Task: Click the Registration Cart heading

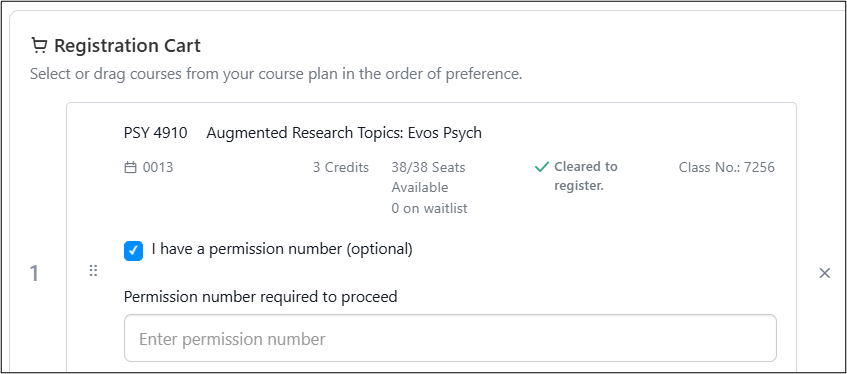Action: (x=127, y=46)
